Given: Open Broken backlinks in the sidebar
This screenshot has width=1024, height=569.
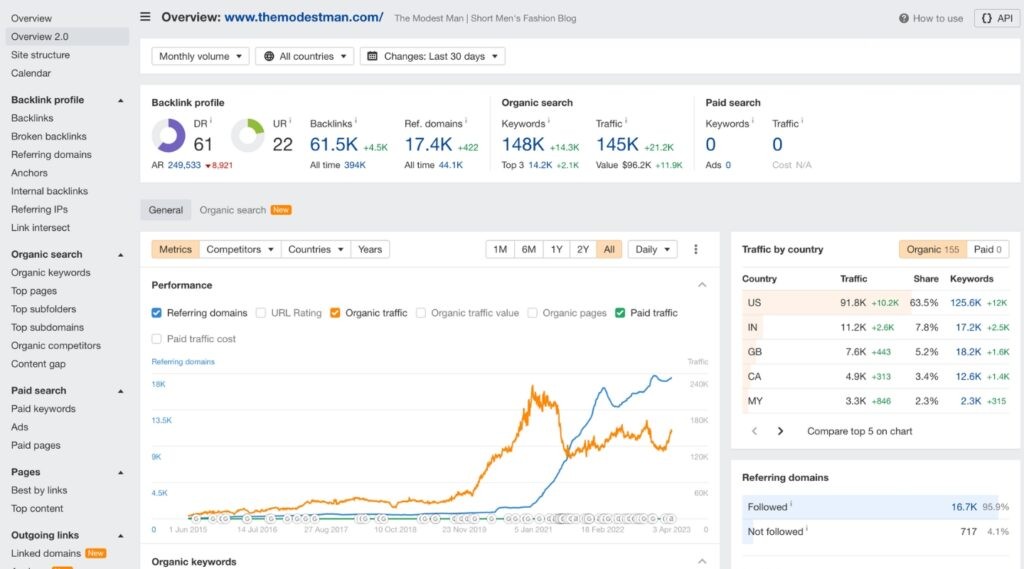Looking at the screenshot, I should tap(48, 136).
